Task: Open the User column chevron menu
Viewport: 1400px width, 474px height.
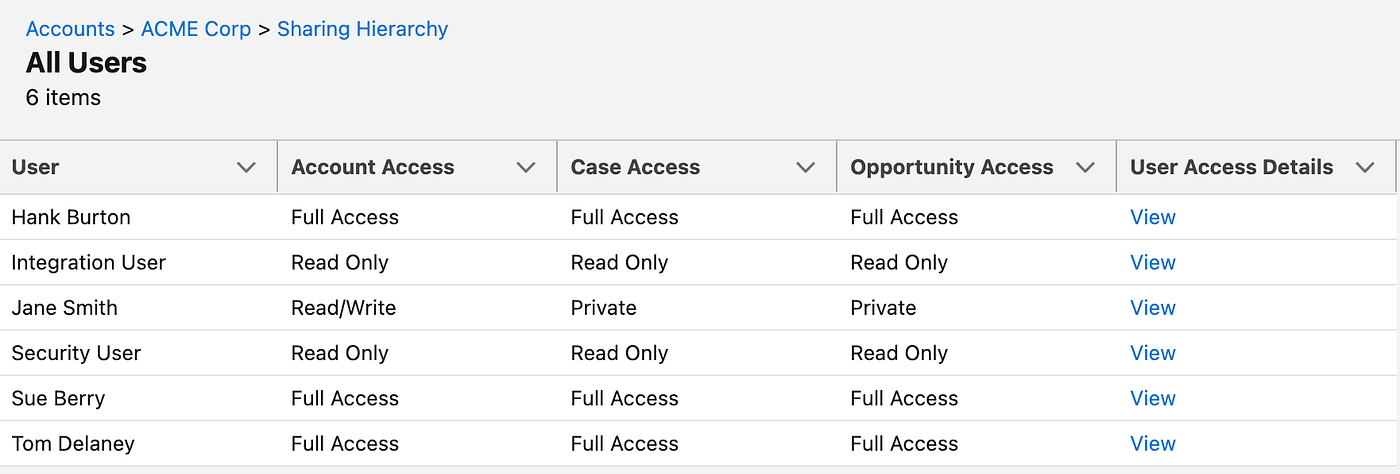Action: pos(246,168)
